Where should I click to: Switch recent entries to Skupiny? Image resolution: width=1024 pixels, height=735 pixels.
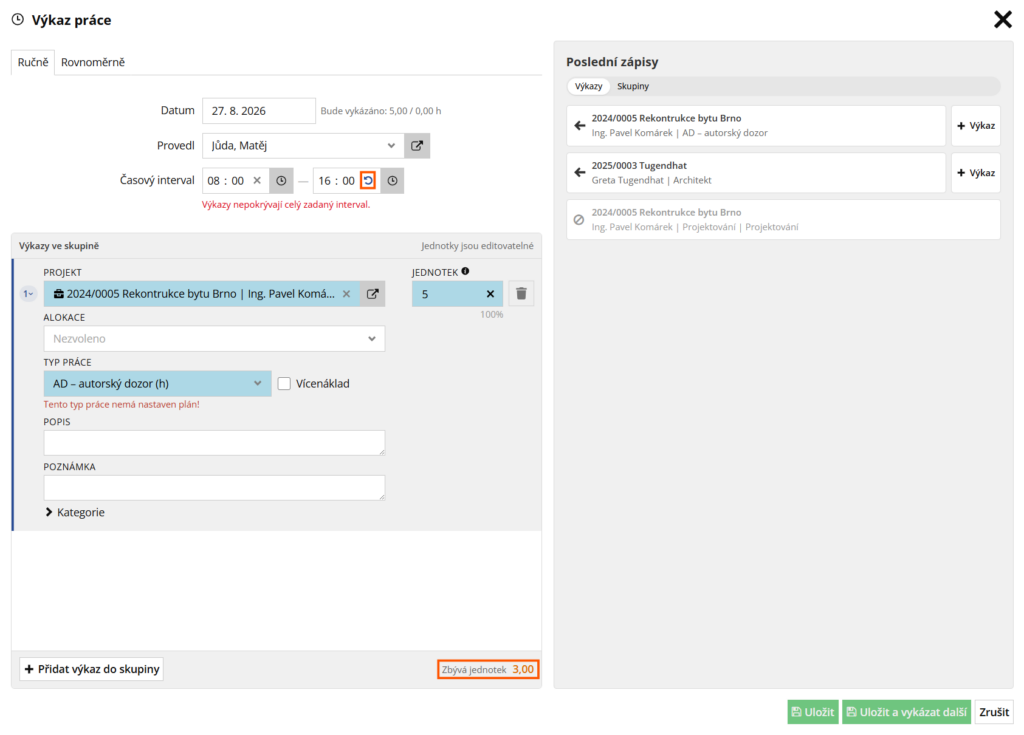tap(633, 86)
